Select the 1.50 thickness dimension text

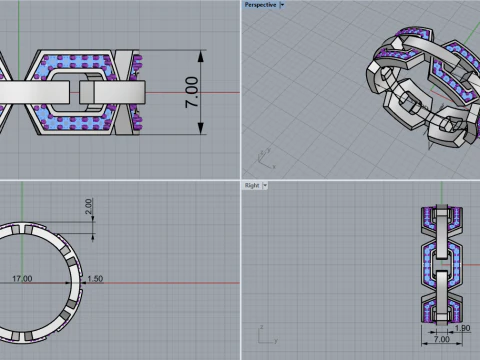[95, 278]
